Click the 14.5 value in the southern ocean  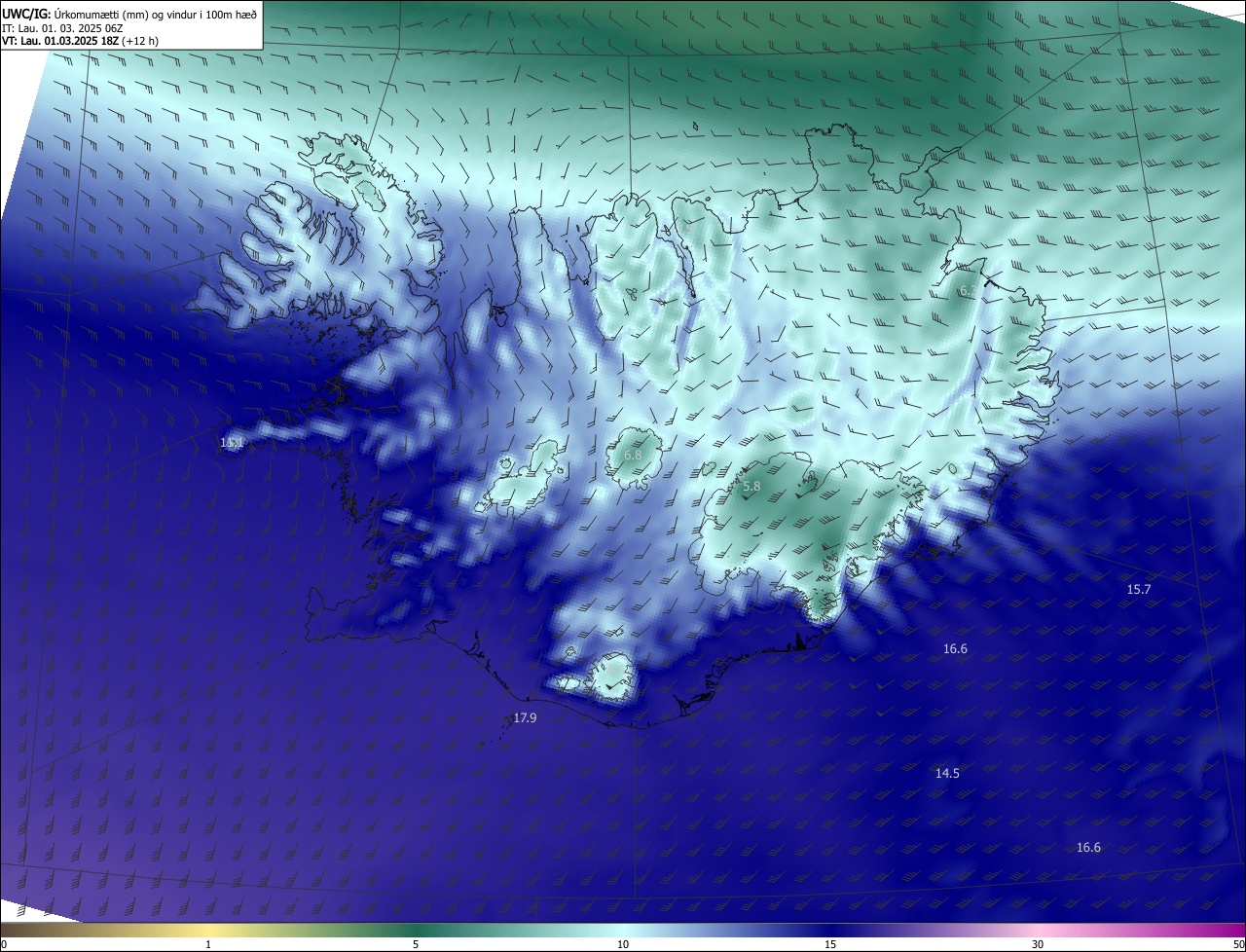[x=947, y=773]
